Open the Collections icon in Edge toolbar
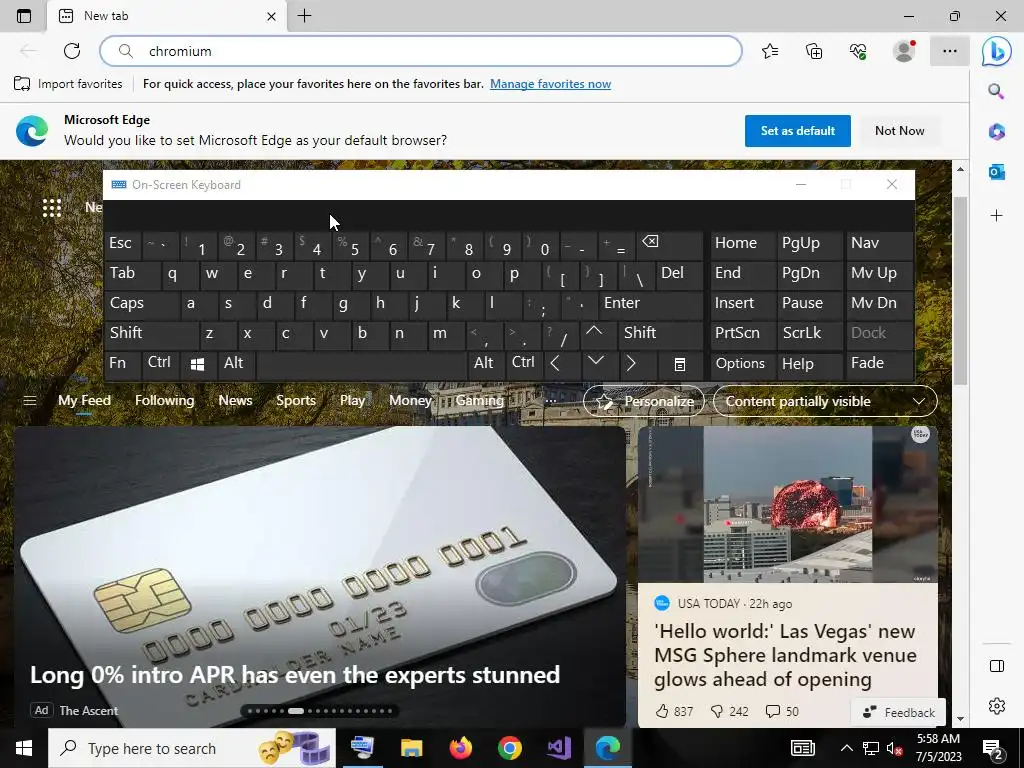Viewport: 1024px width, 768px height. (x=814, y=51)
